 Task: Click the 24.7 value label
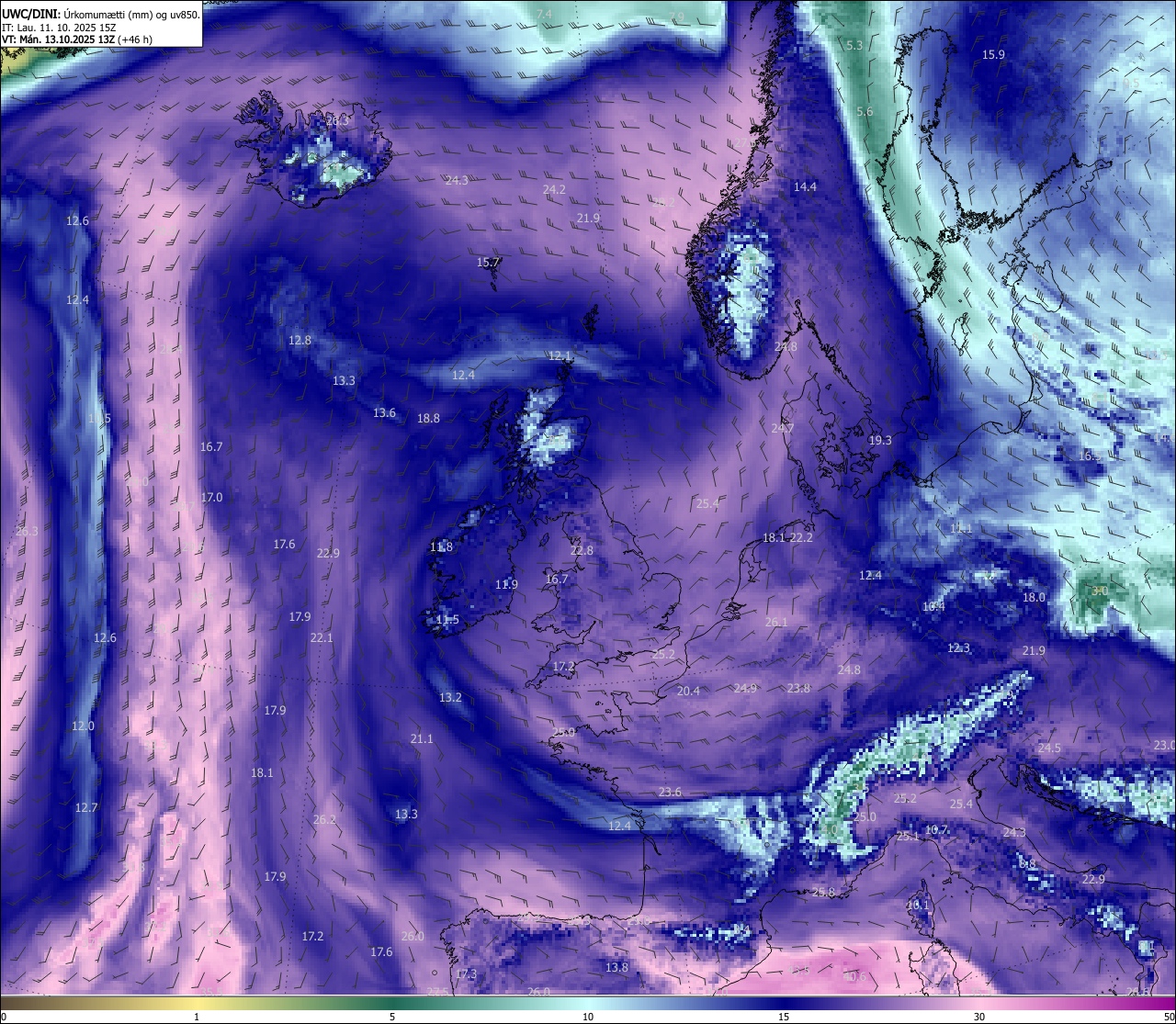pos(782,428)
